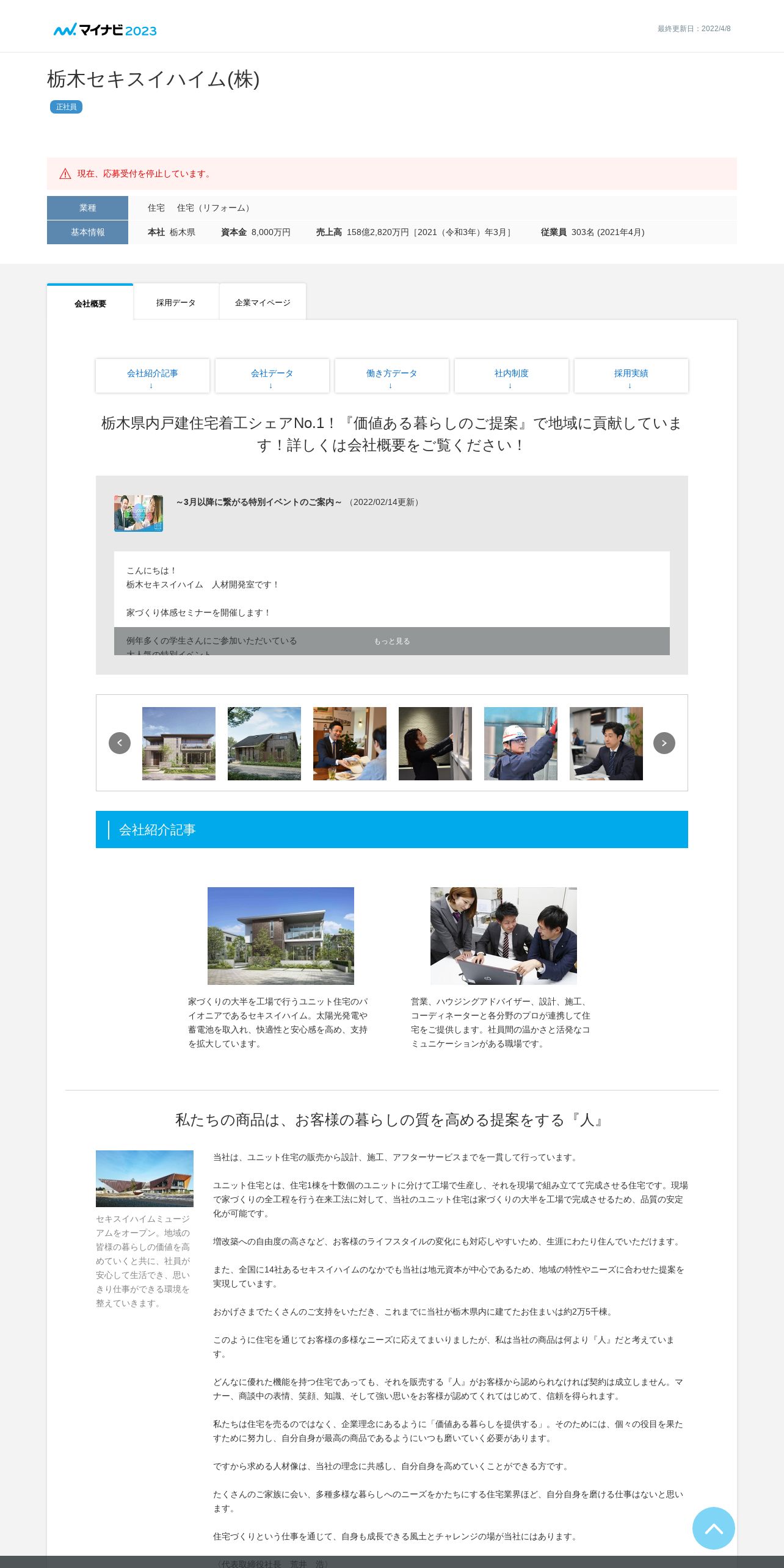Click the 基本情報 row header
Viewport: 784px width, 1568px height.
tap(87, 233)
